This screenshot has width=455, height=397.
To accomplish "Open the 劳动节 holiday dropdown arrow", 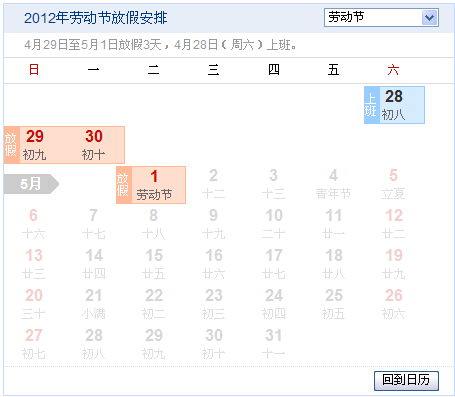I will [429, 18].
